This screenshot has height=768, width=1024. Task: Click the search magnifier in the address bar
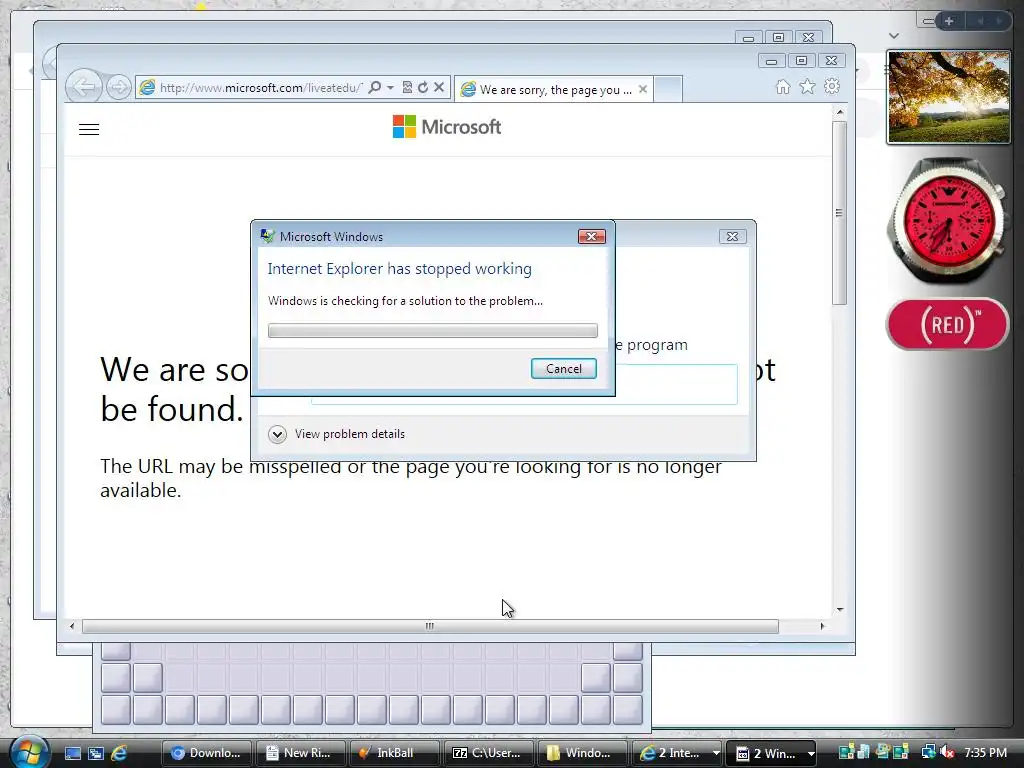click(x=375, y=87)
